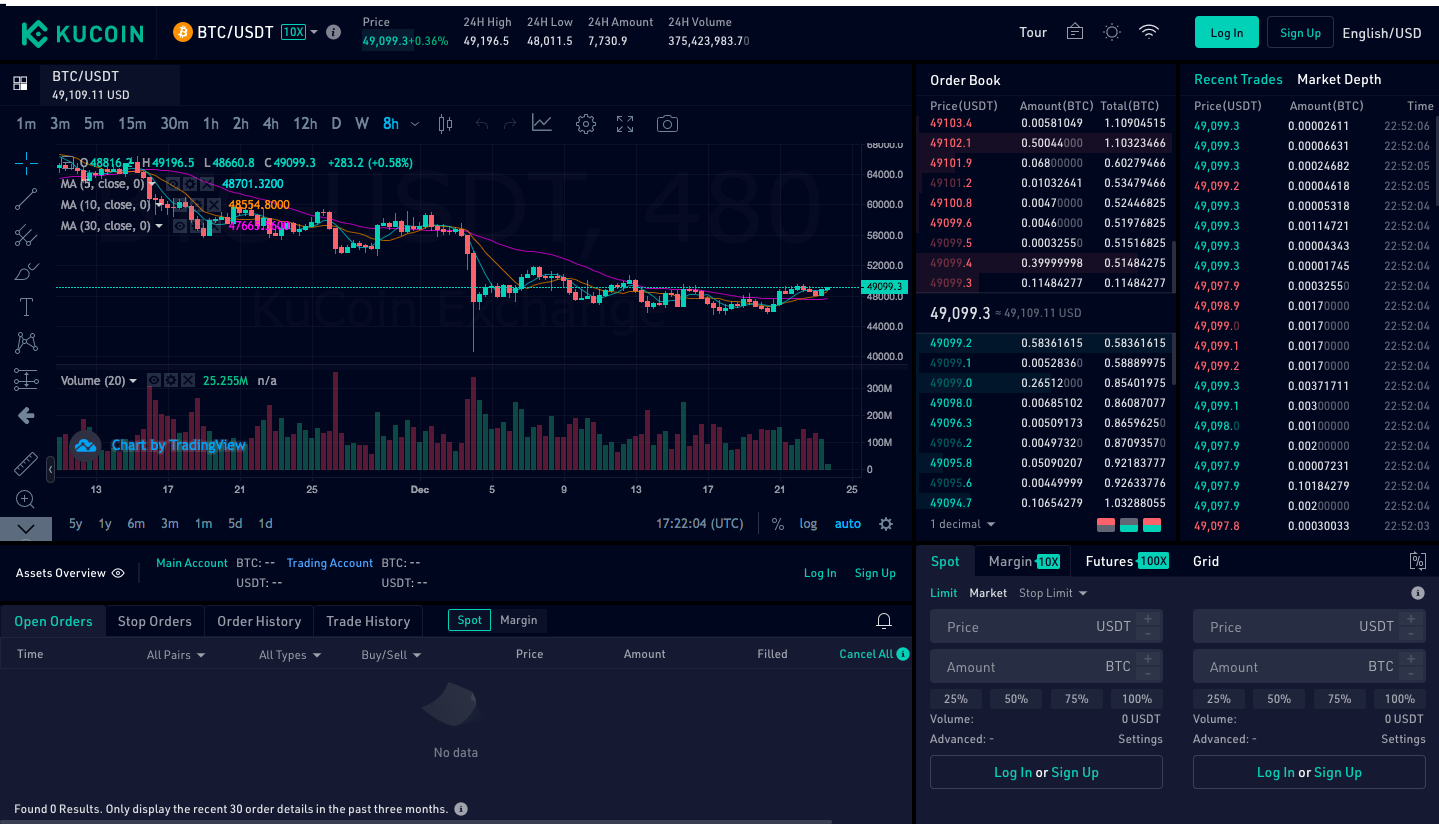Click the green Log In header button
1439x824 pixels.
(x=1226, y=32)
